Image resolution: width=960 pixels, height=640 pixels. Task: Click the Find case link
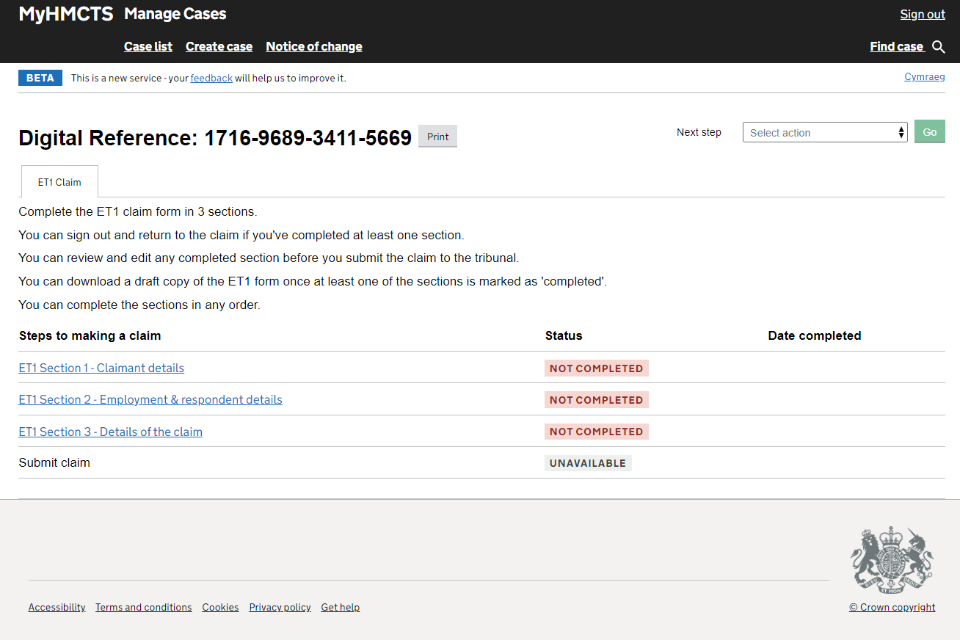point(896,47)
